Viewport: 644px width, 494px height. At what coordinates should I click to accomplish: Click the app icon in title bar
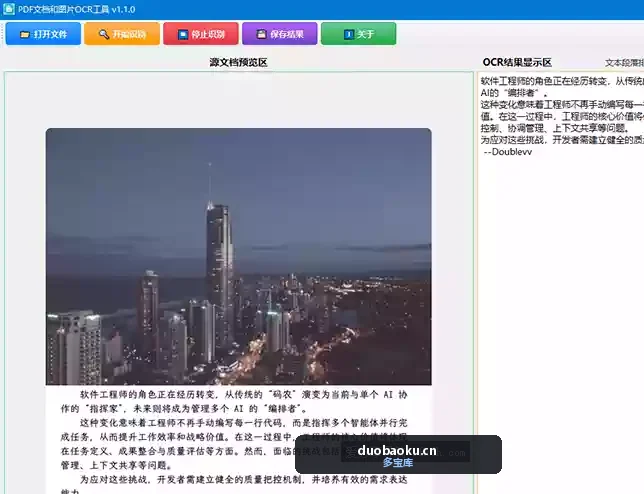[x=8, y=9]
